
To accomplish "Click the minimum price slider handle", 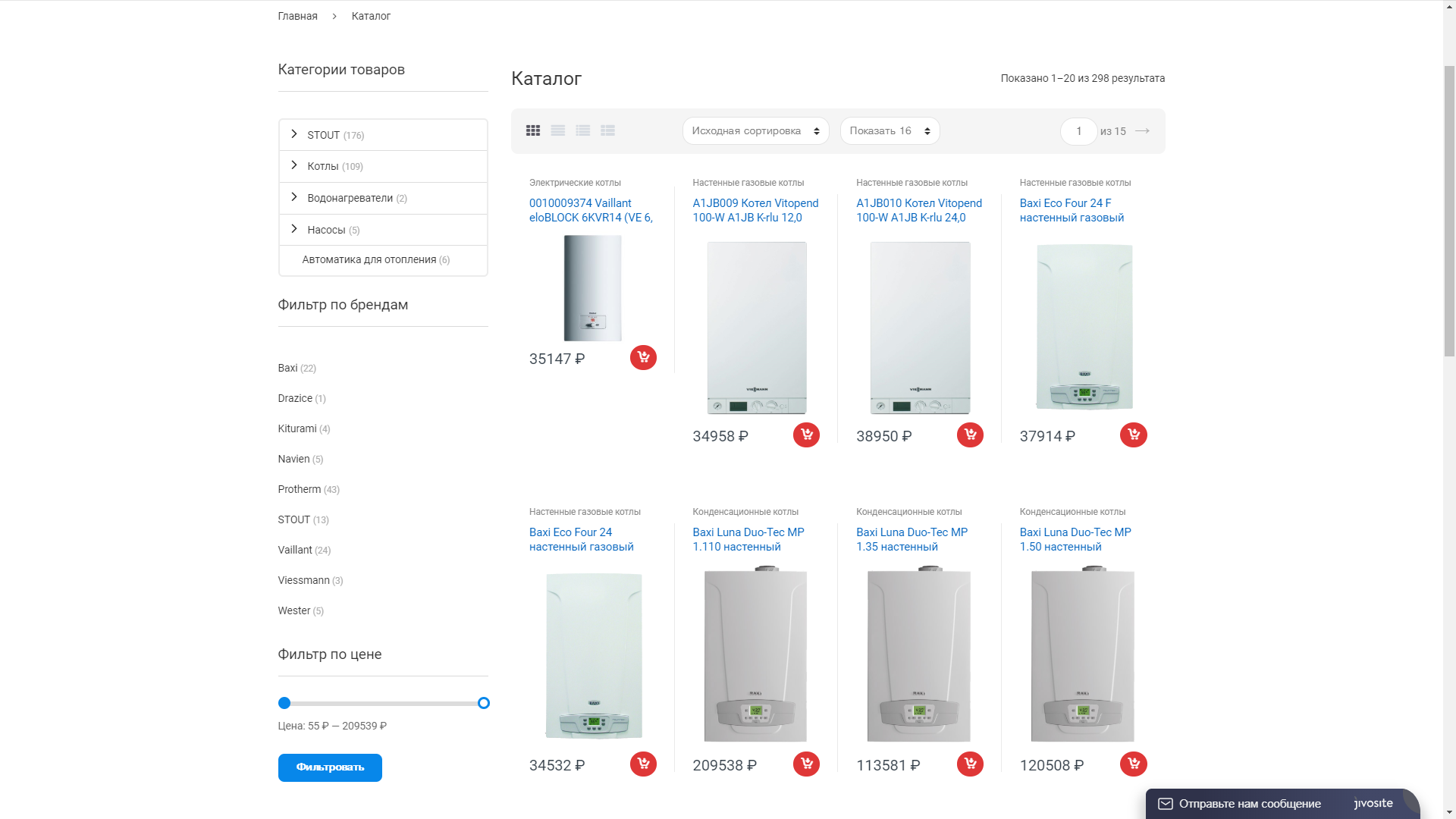I will [x=284, y=703].
